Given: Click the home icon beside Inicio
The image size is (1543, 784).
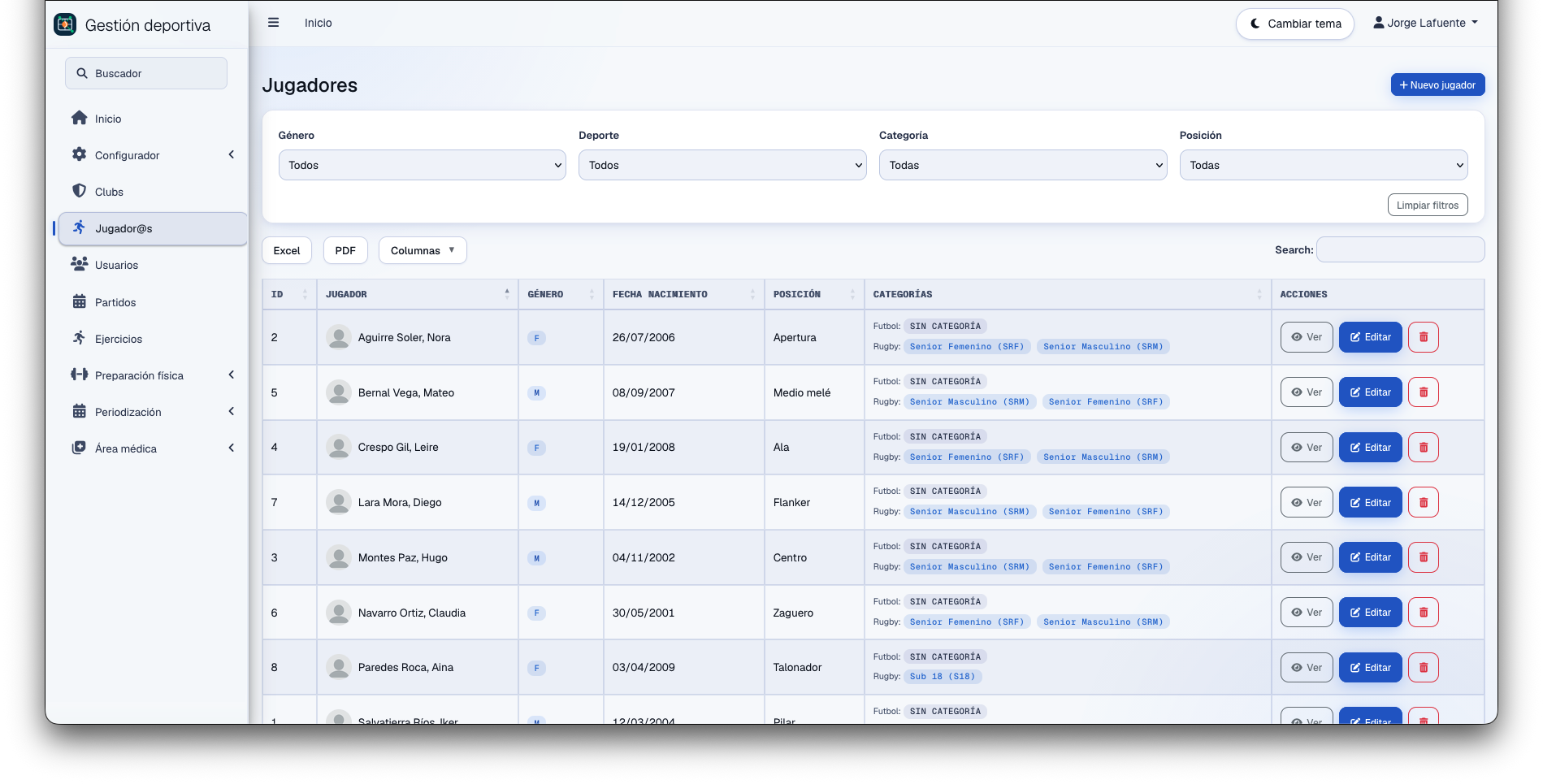Looking at the screenshot, I should click(x=79, y=118).
